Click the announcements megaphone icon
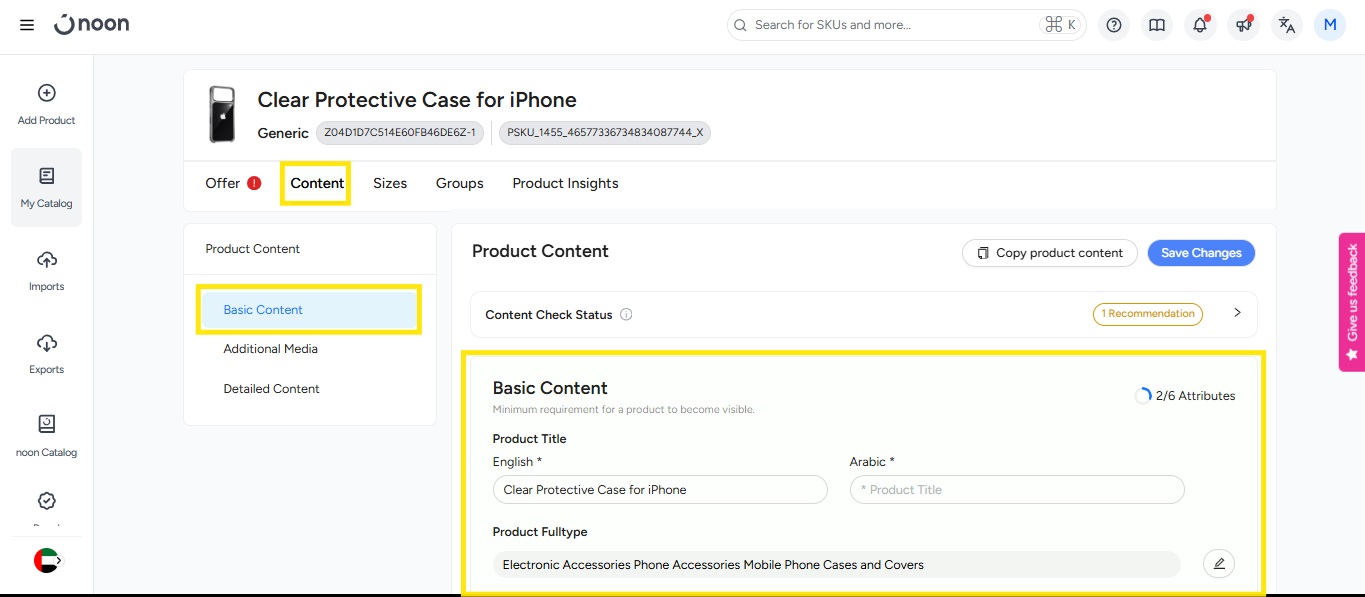The image size is (1365, 597). pyautogui.click(x=1243, y=25)
